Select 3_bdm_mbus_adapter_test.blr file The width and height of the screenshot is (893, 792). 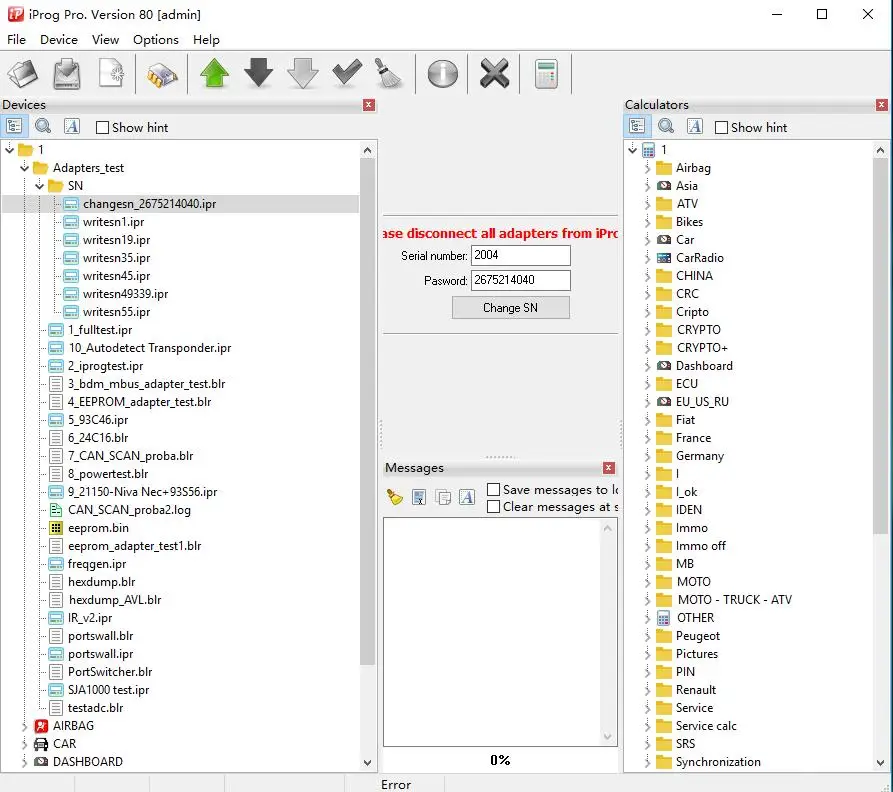point(146,384)
